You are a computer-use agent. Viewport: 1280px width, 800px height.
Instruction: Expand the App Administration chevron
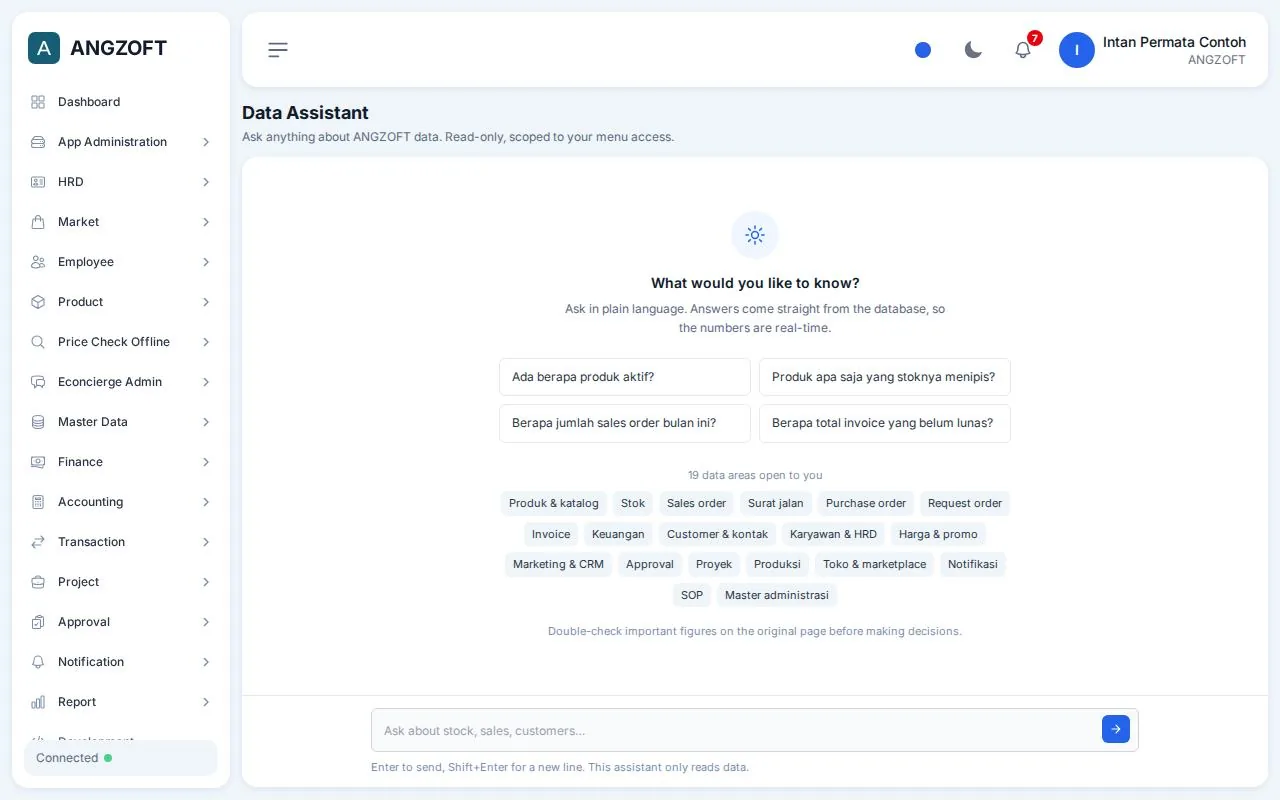(206, 142)
